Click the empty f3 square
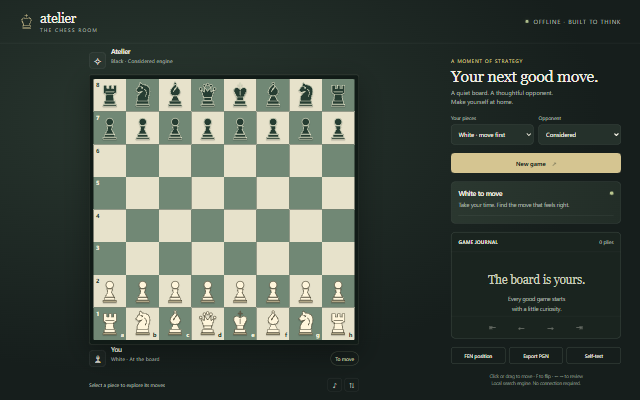 pyautogui.click(x=273, y=258)
